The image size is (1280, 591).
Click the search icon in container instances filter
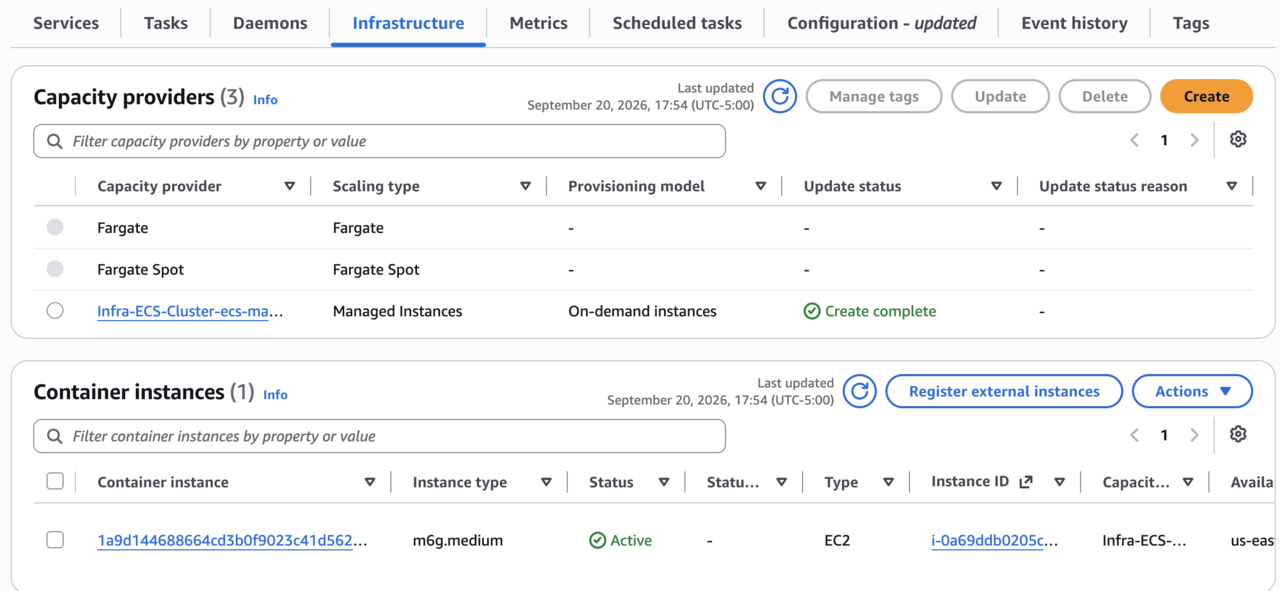(54, 437)
